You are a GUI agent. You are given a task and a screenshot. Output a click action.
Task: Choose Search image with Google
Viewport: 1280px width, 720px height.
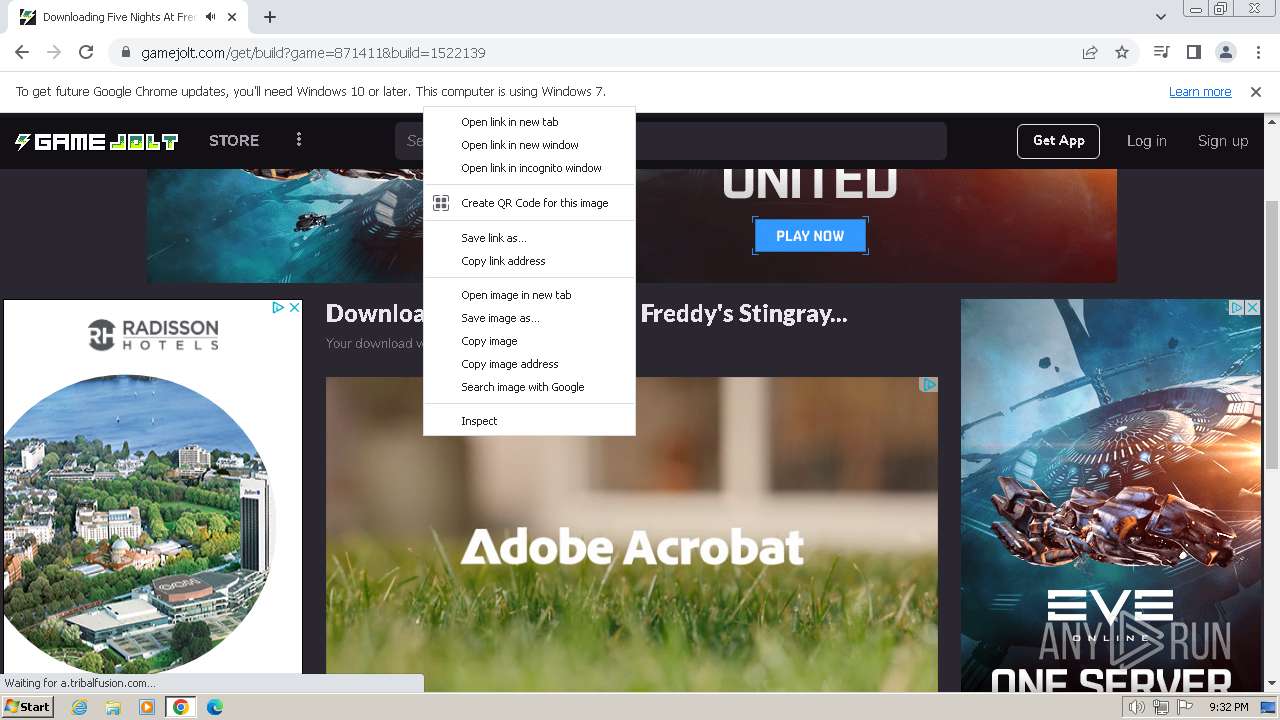pyautogui.click(x=529, y=387)
